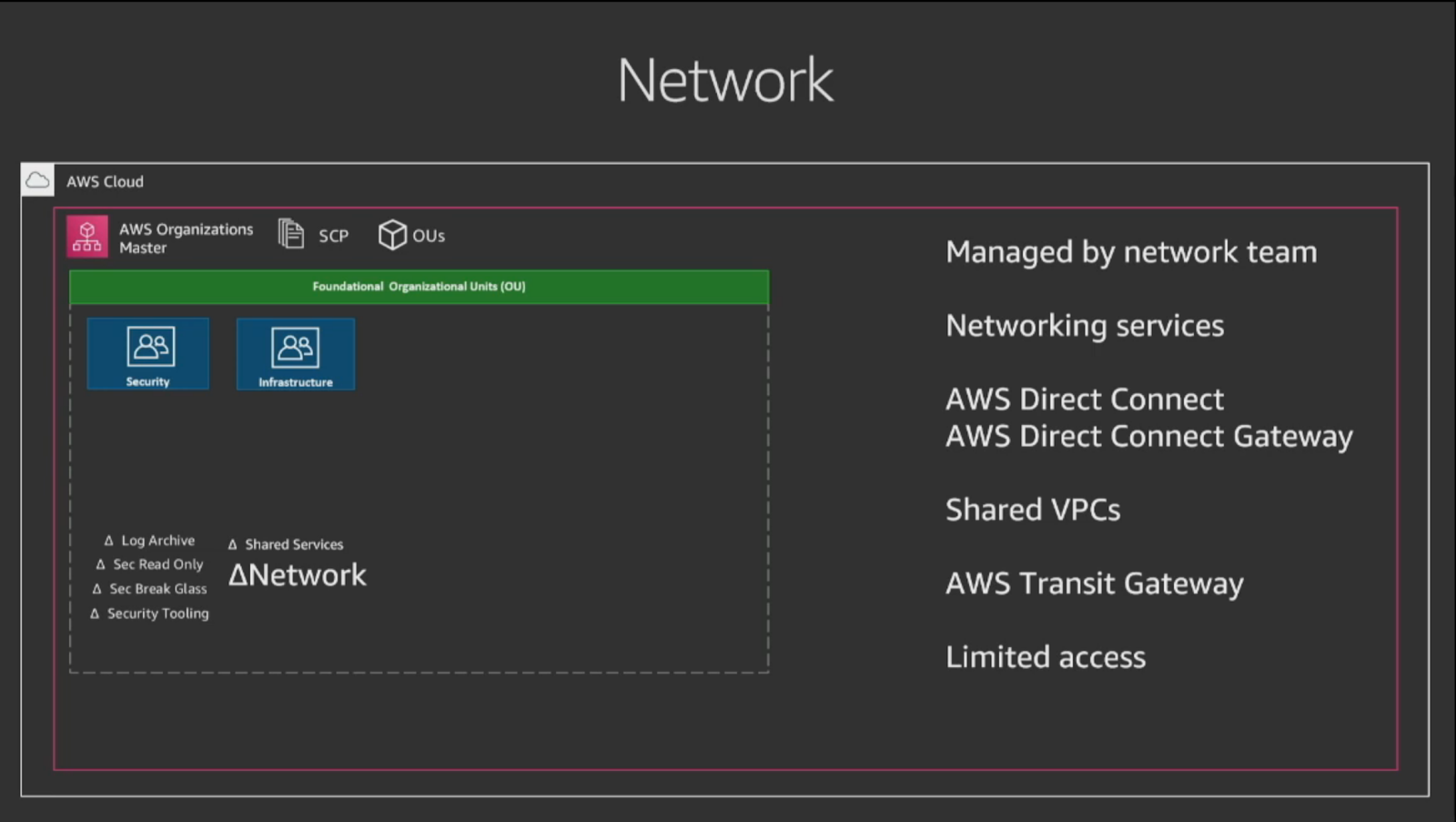Click the Shared Services account label
Viewport: 1456px width, 822px height.
[286, 544]
